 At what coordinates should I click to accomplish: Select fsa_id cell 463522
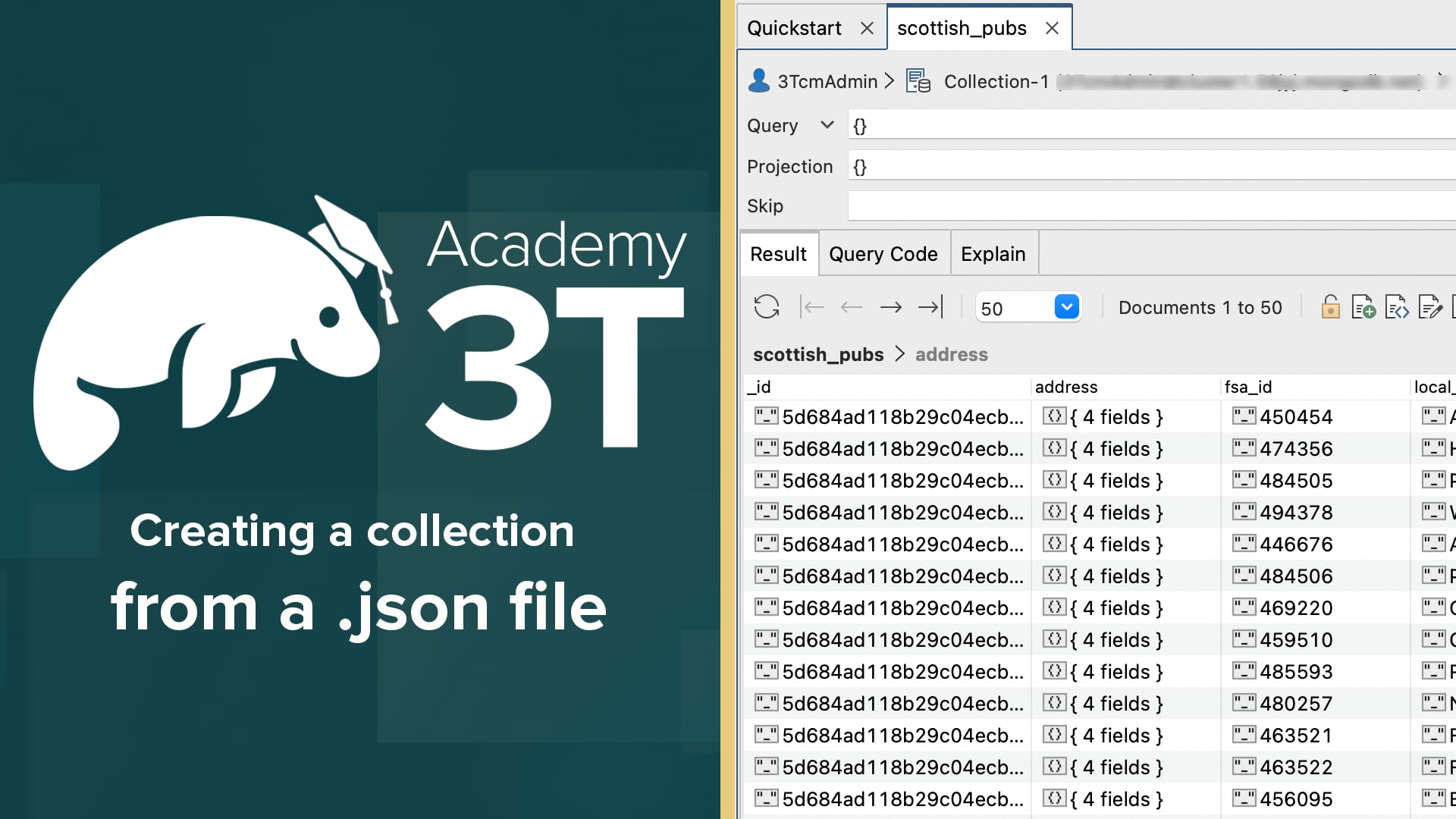1315,767
